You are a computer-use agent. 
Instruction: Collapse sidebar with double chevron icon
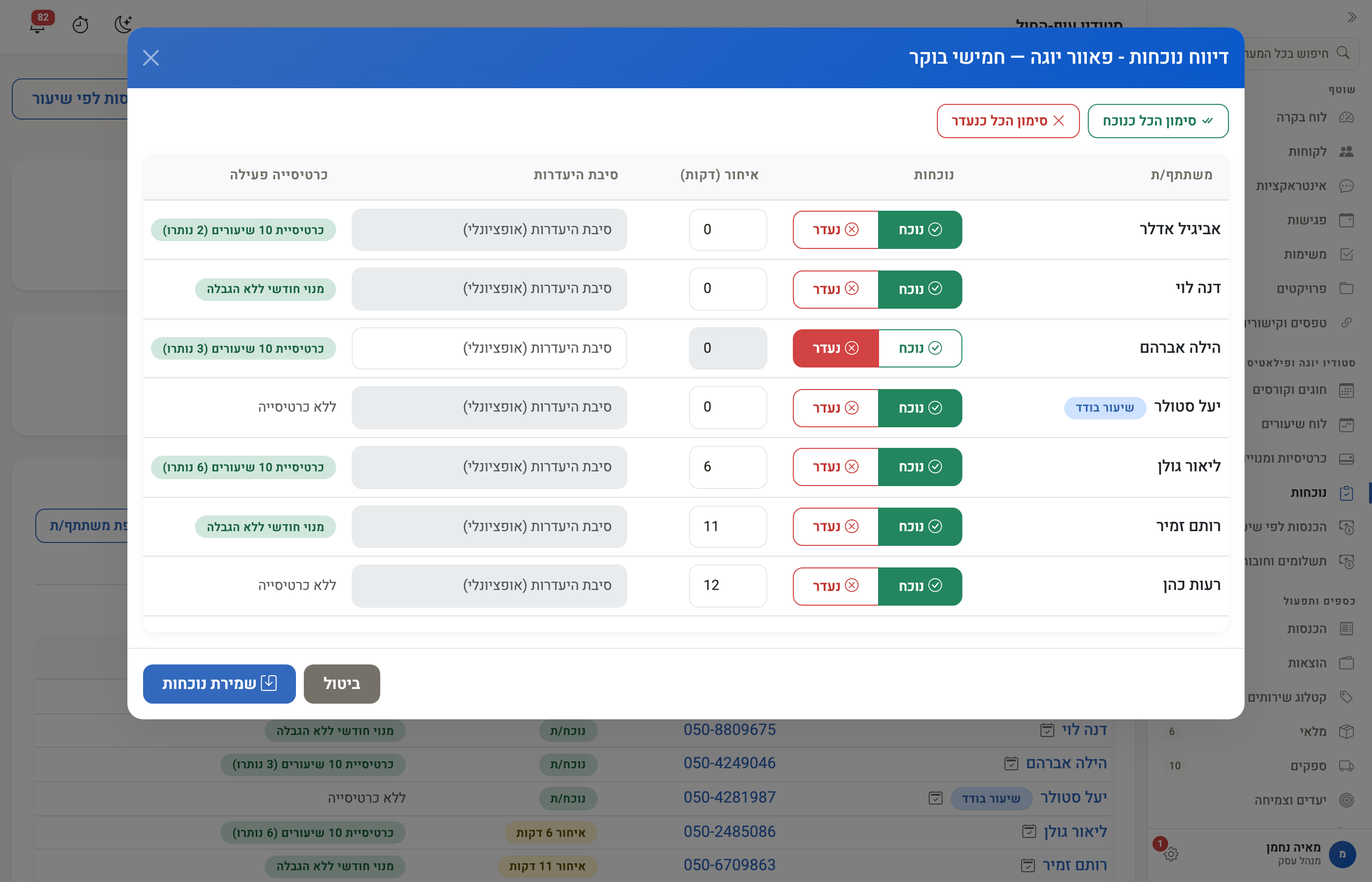point(1352,17)
